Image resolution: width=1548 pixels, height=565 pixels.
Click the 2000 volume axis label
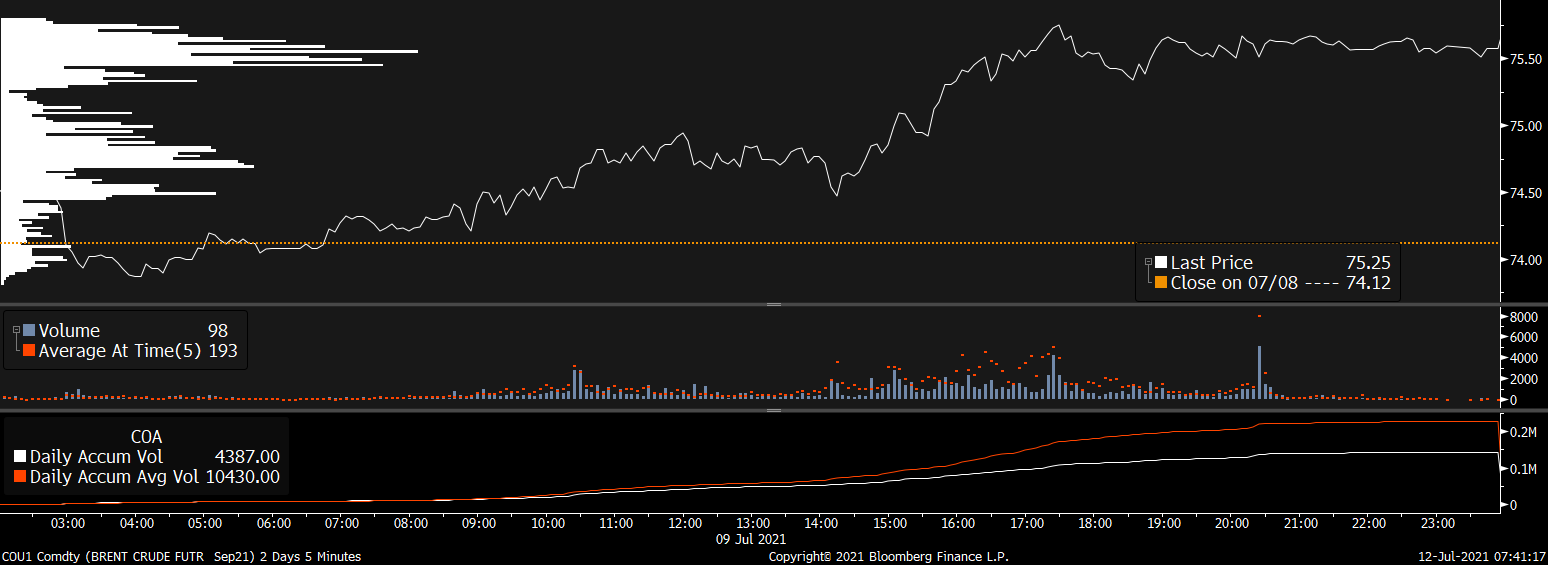[1523, 379]
